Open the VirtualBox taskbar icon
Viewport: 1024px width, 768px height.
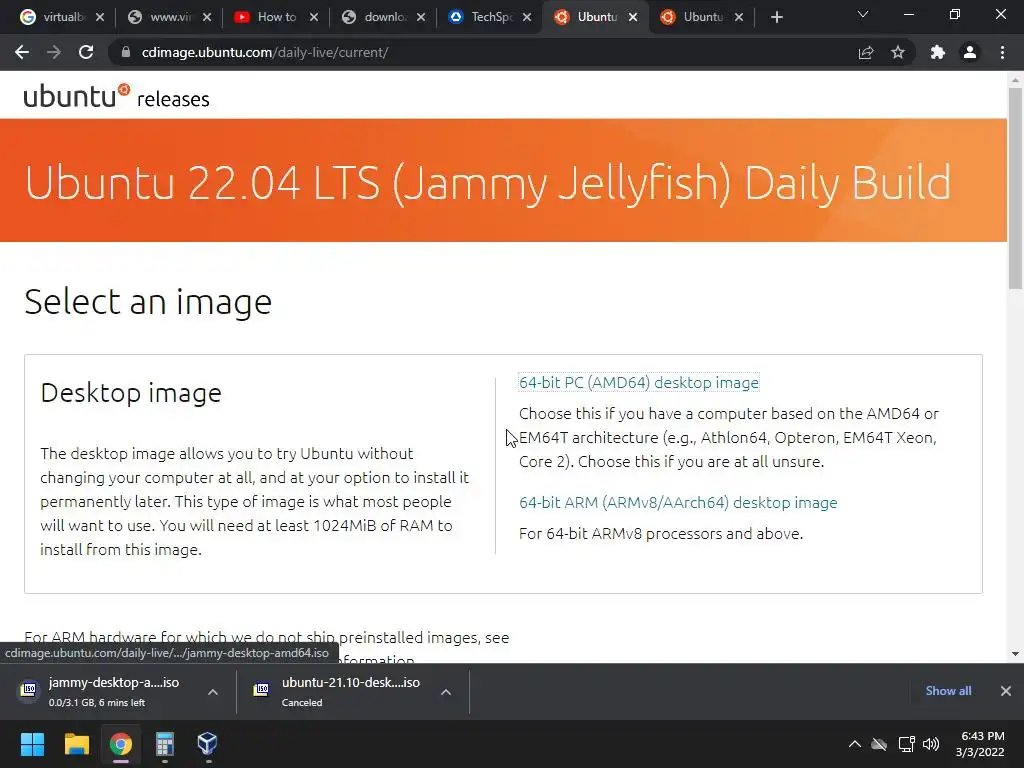tap(208, 744)
